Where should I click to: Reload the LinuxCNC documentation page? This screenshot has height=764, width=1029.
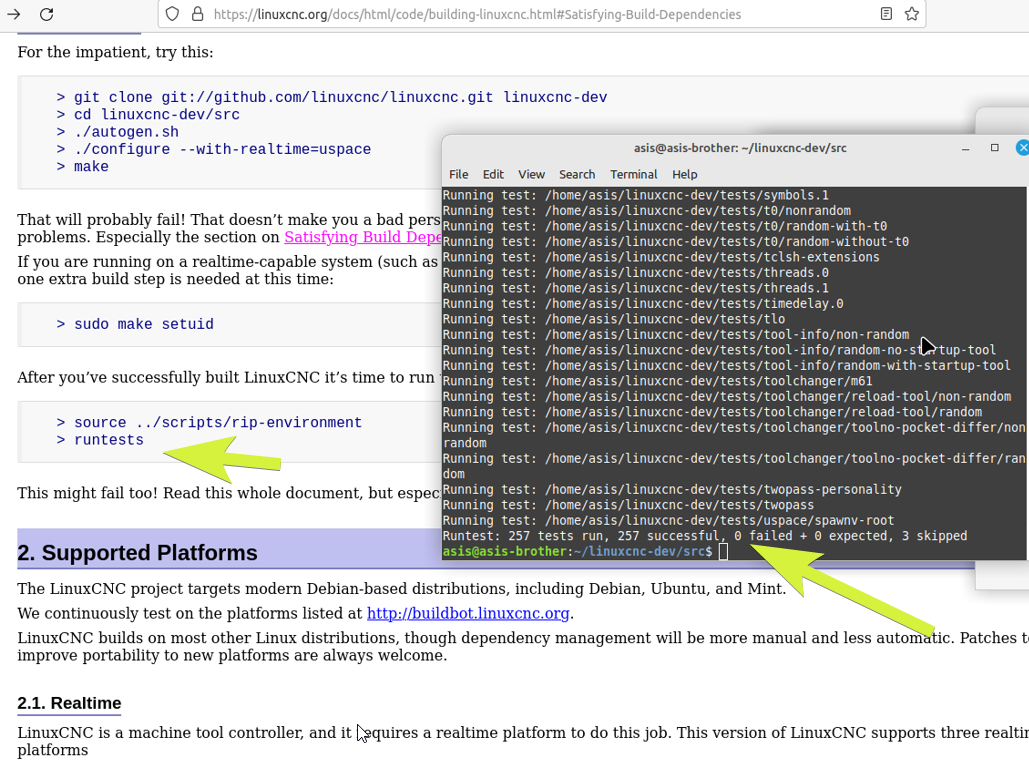tap(47, 14)
